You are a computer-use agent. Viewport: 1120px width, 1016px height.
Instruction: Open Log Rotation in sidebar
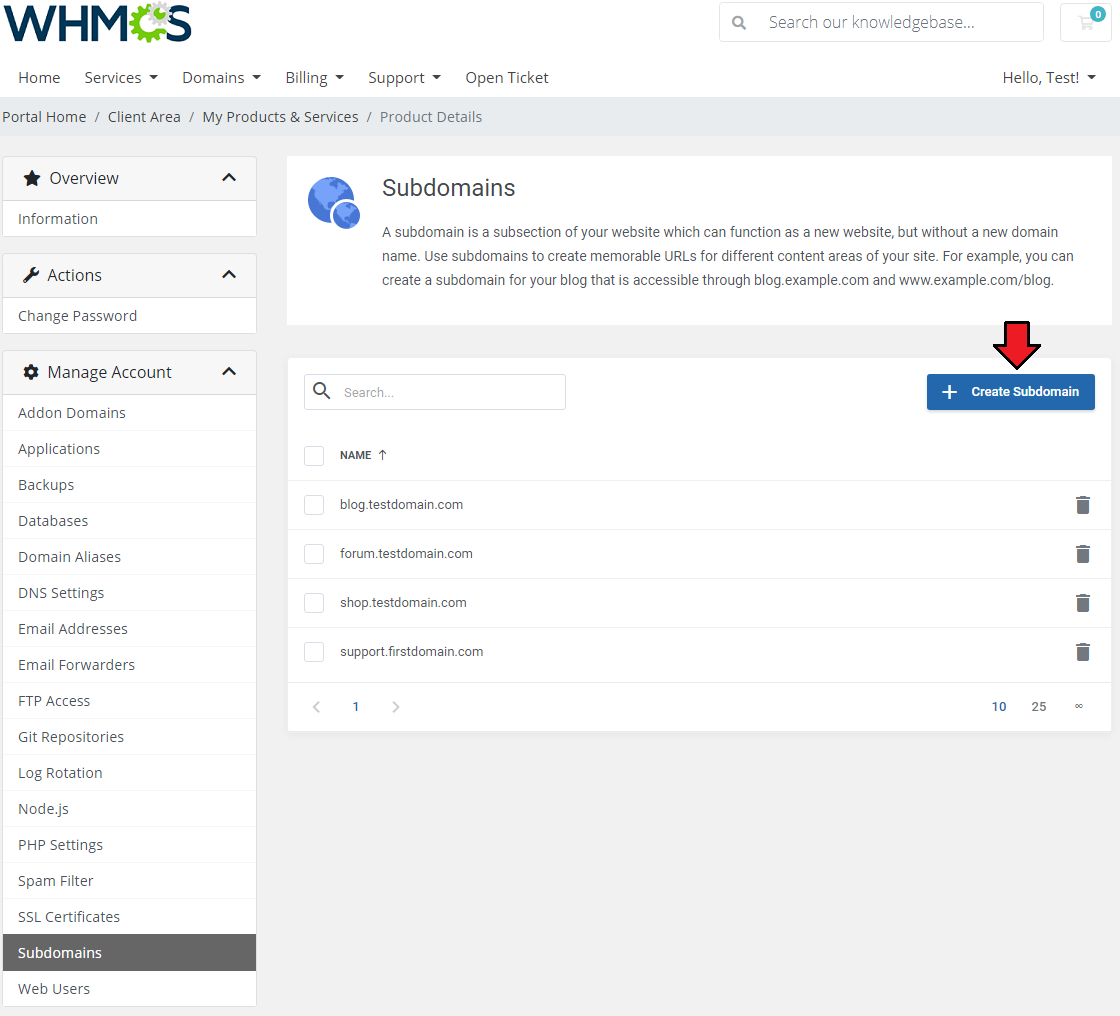click(x=129, y=773)
